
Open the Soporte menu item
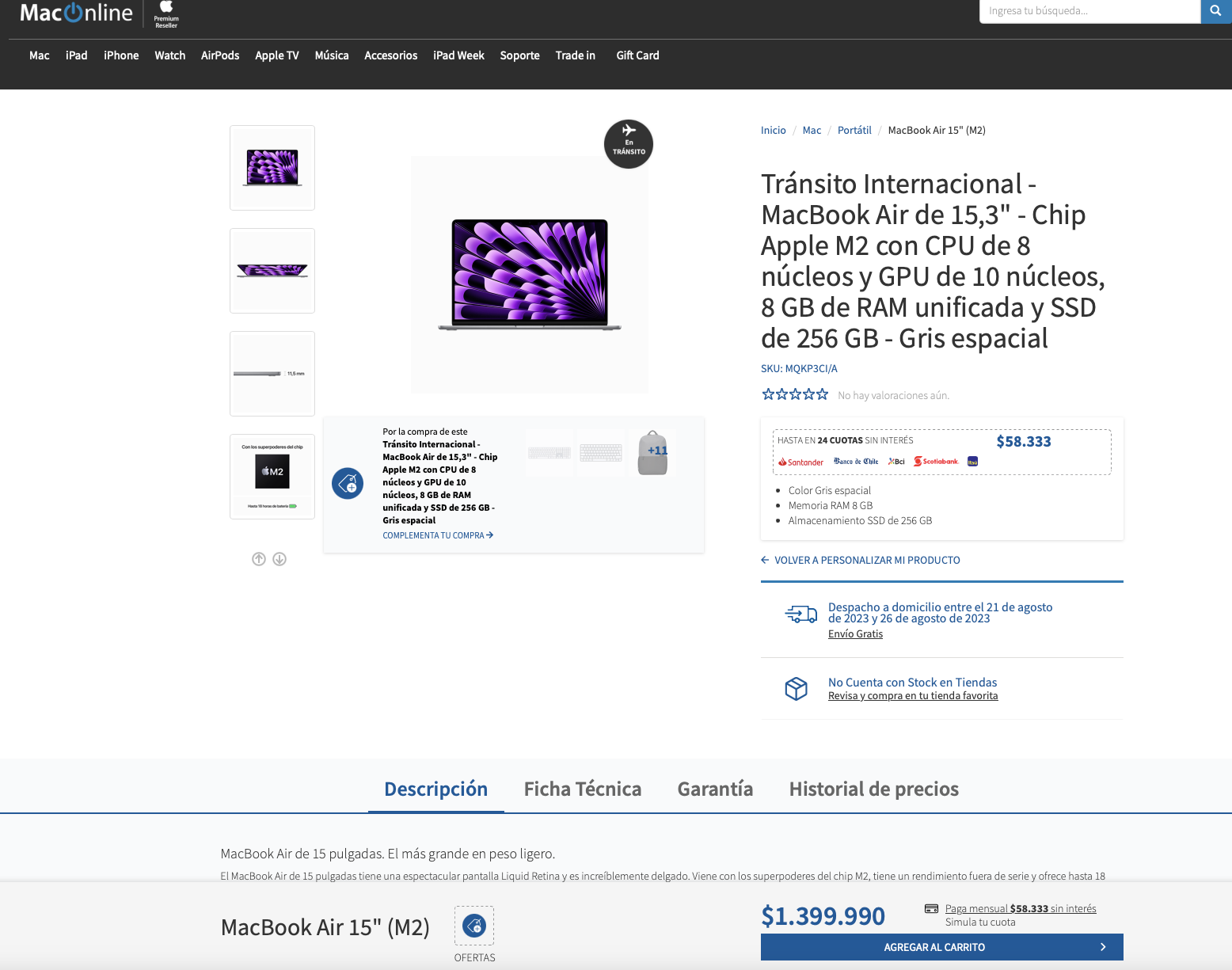[x=520, y=55]
